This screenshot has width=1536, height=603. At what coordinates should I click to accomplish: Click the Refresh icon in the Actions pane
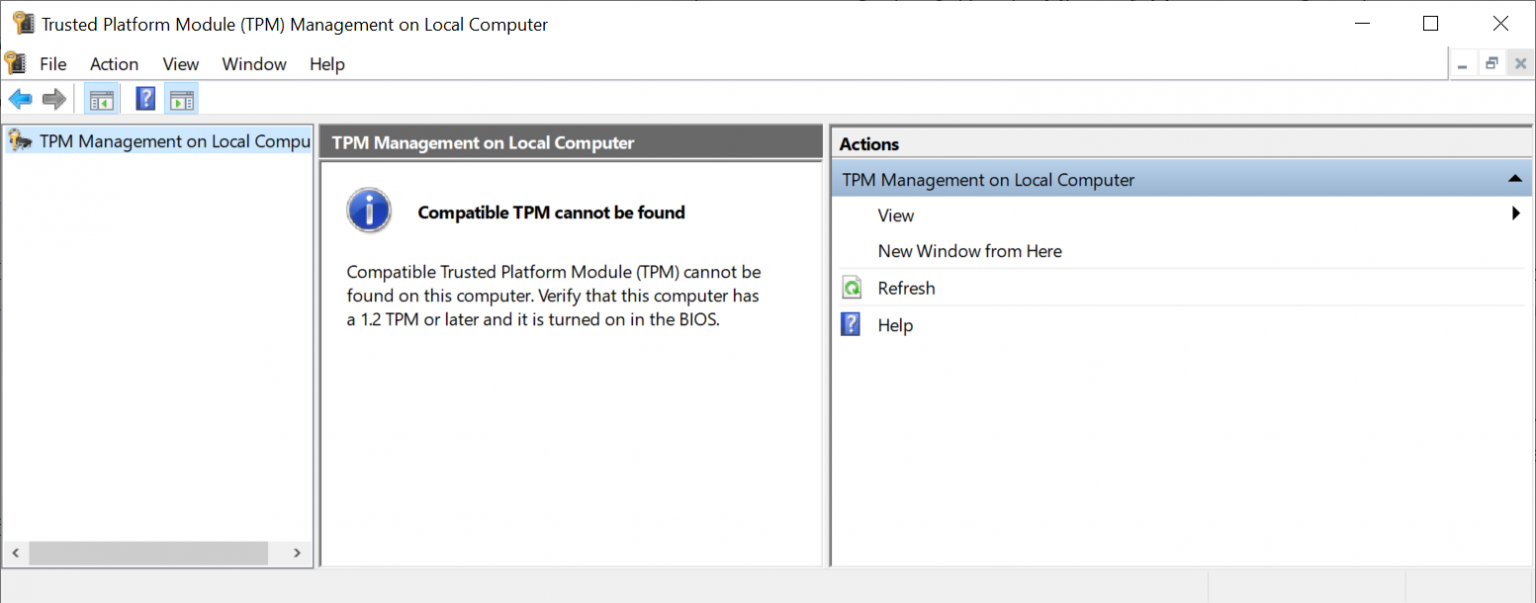pos(851,288)
